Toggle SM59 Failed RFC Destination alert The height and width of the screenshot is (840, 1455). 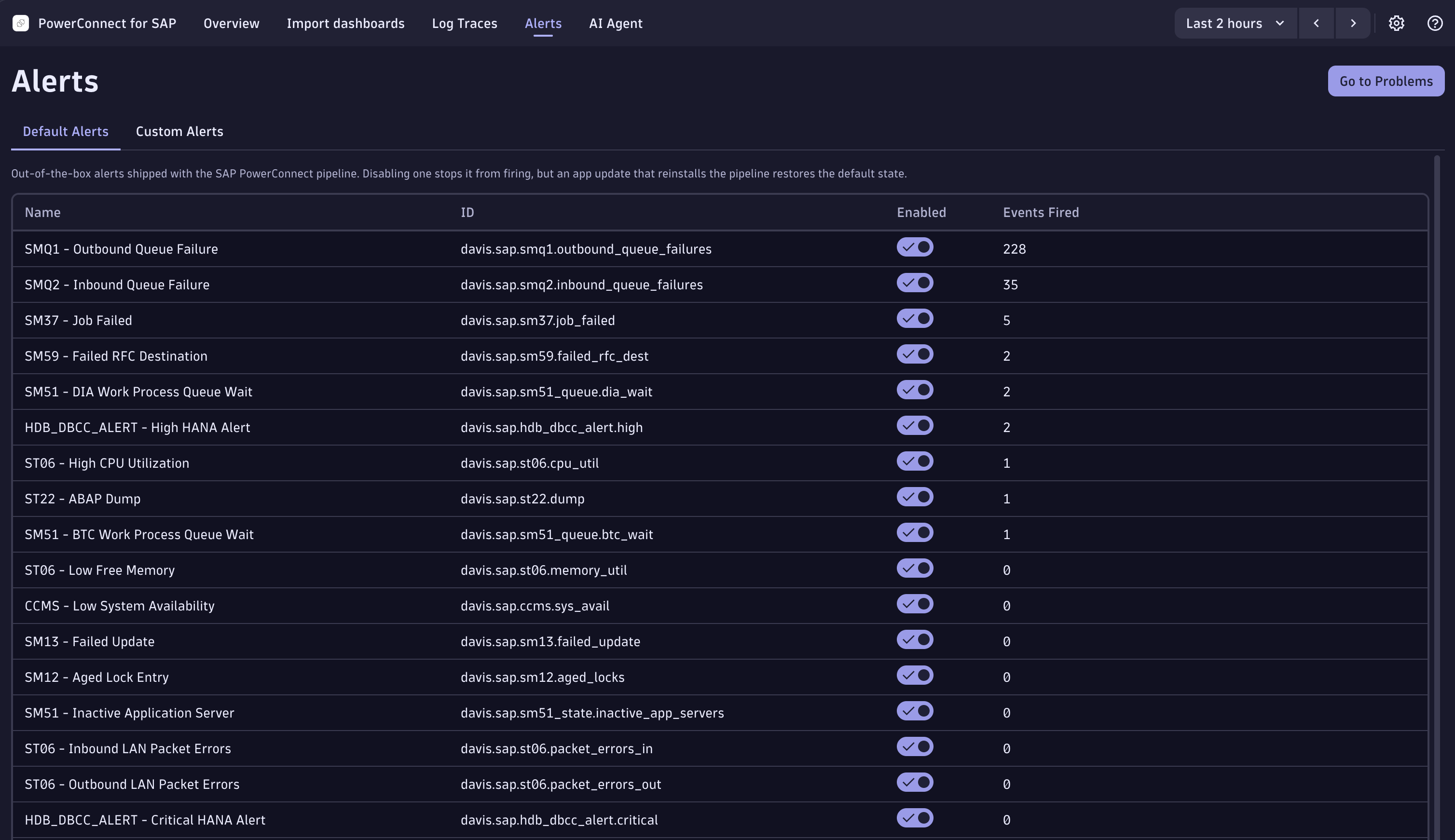pyautogui.click(x=915, y=354)
